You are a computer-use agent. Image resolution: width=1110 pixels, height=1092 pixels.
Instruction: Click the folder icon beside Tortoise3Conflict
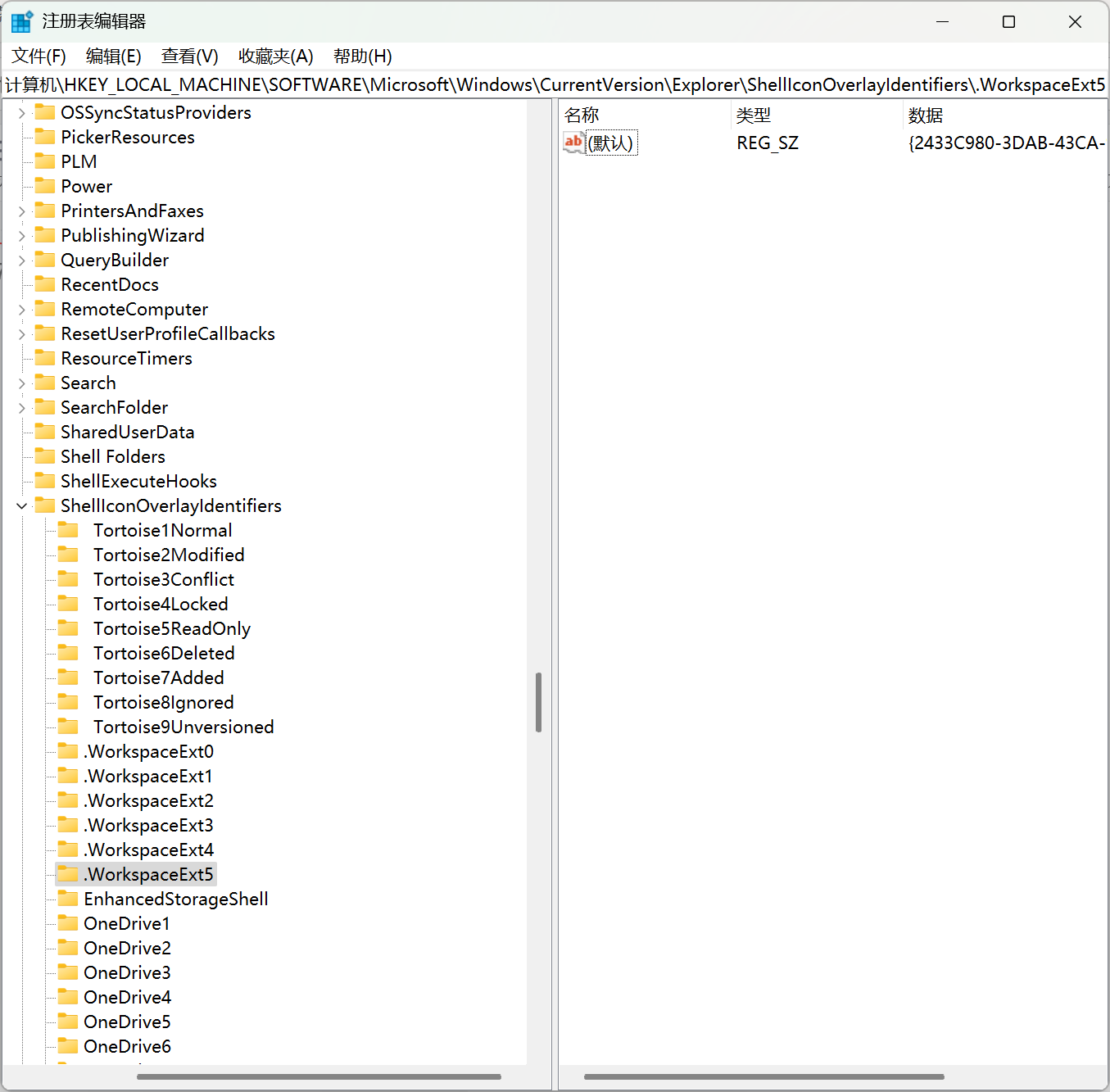(x=68, y=579)
